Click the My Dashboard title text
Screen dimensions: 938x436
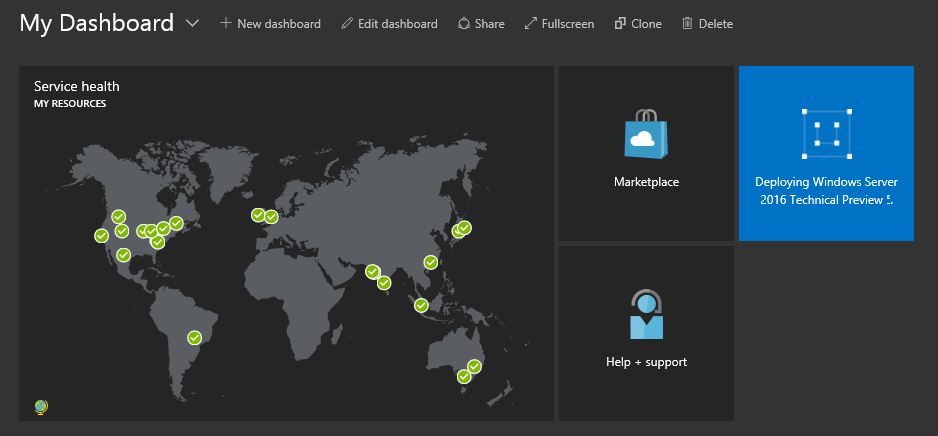[96, 24]
